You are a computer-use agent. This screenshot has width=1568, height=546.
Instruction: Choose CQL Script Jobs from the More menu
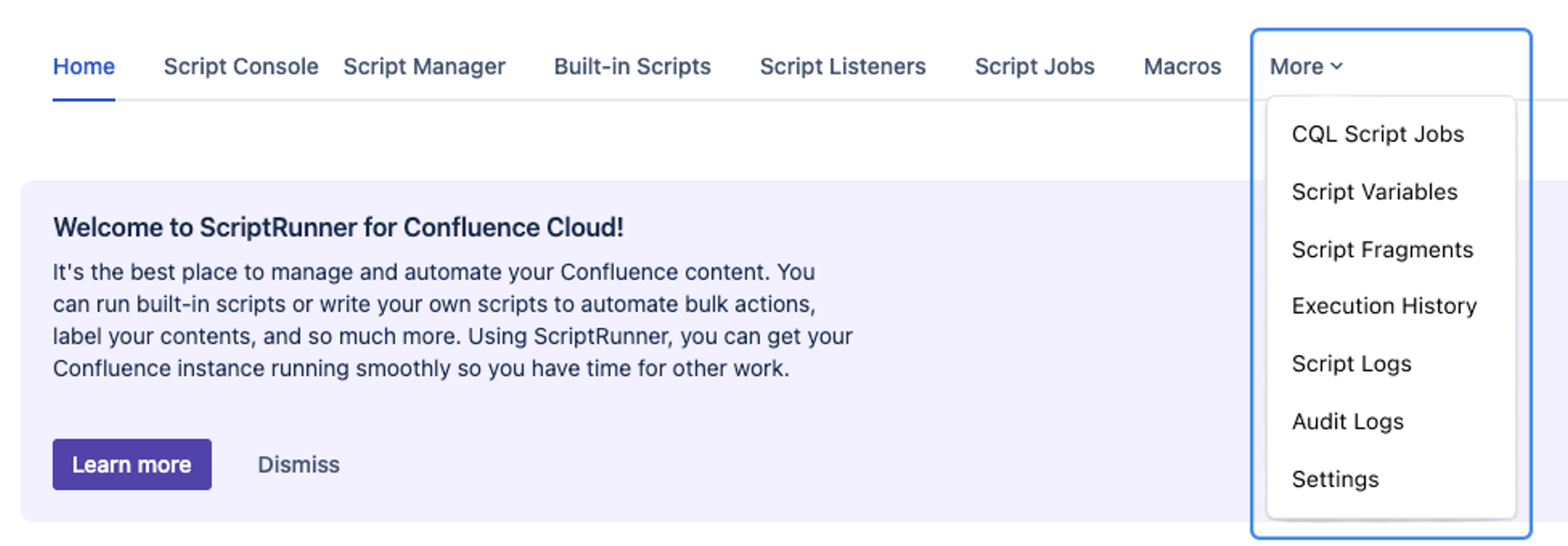1377,134
